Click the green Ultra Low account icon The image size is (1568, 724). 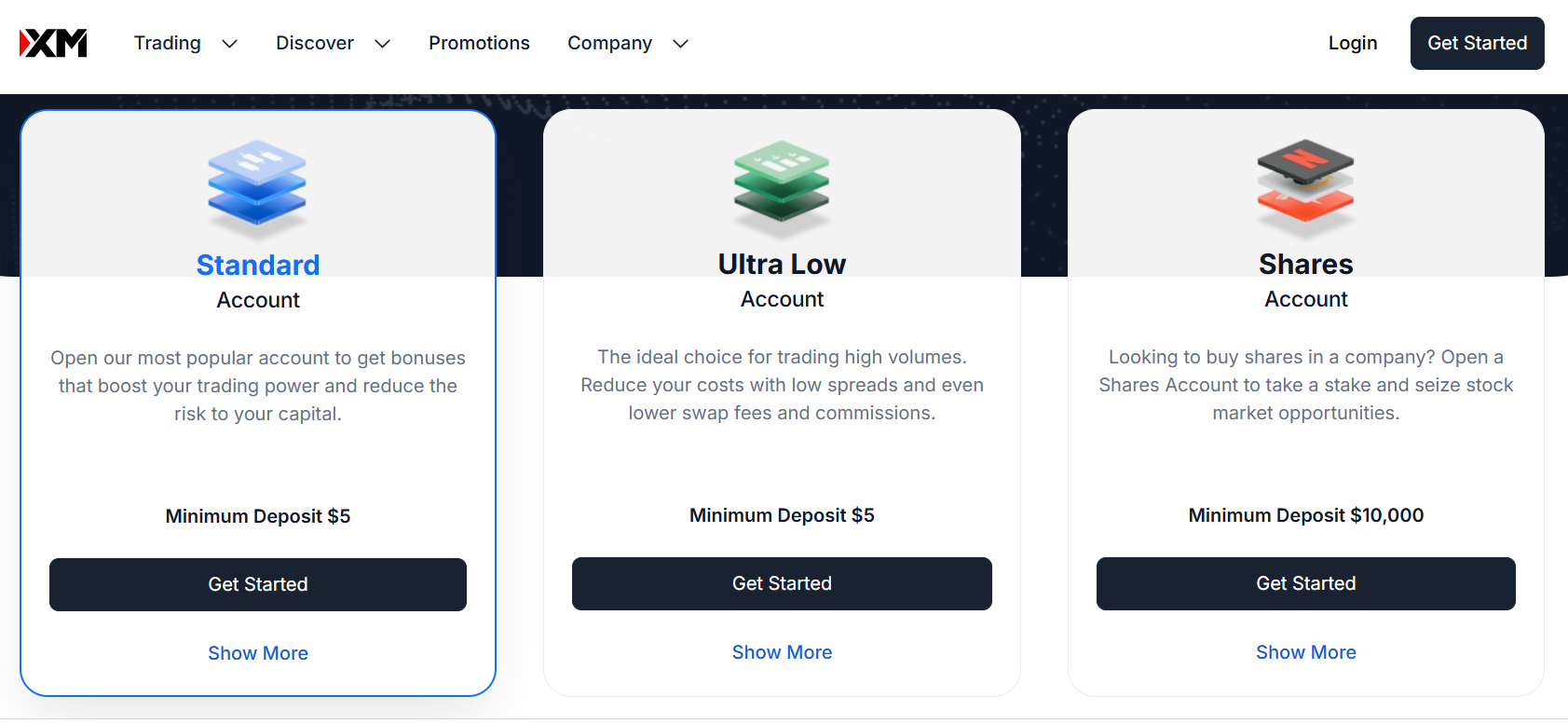(782, 184)
